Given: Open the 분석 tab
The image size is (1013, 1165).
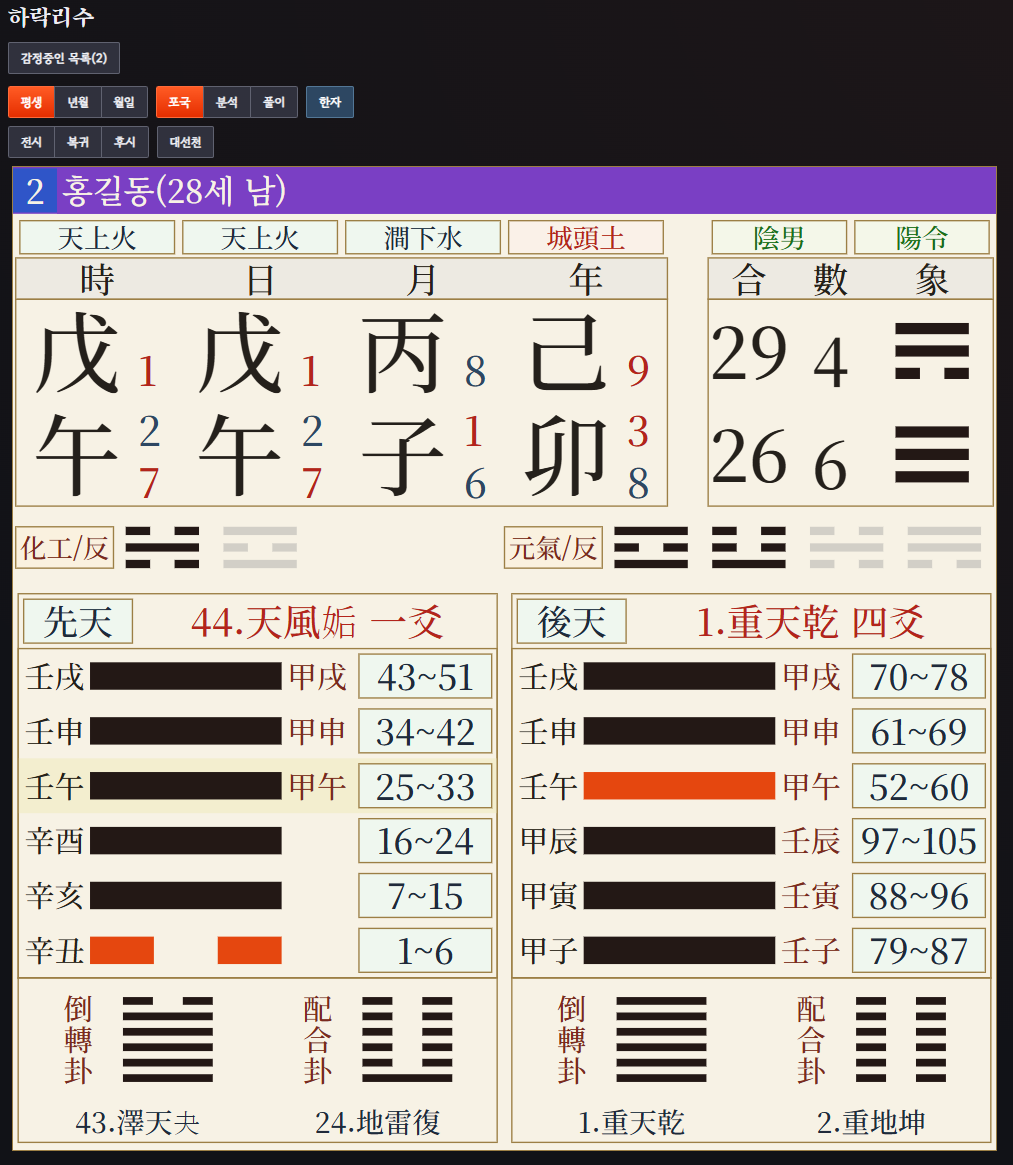Looking at the screenshot, I should pos(227,102).
